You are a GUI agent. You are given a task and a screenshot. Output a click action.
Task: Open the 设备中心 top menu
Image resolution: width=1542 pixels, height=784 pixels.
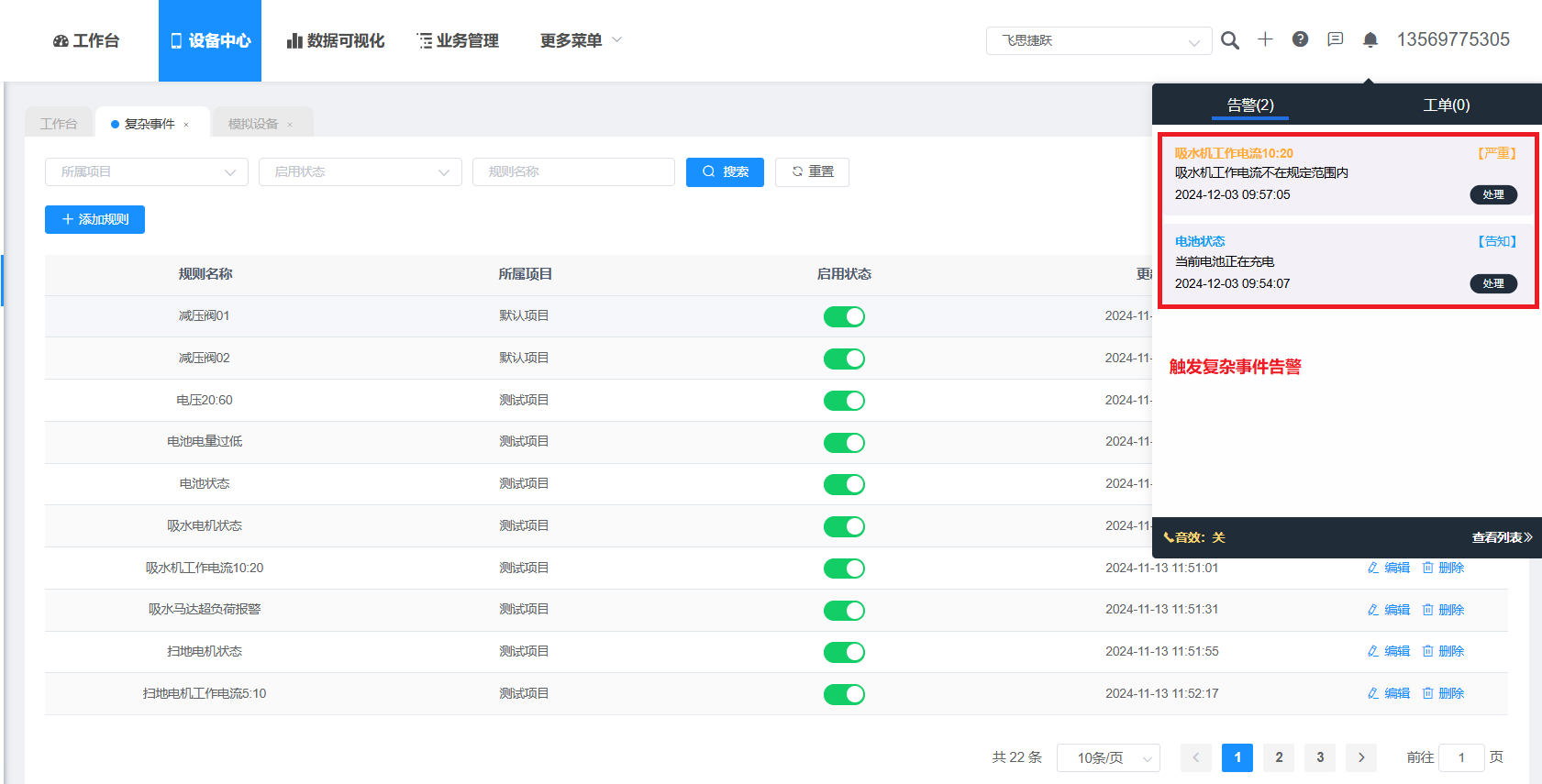pos(210,40)
